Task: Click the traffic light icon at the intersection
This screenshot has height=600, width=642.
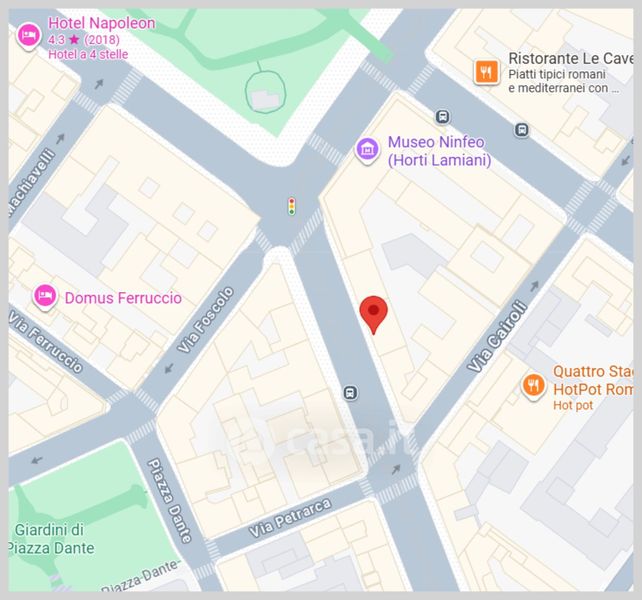Action: [291, 206]
